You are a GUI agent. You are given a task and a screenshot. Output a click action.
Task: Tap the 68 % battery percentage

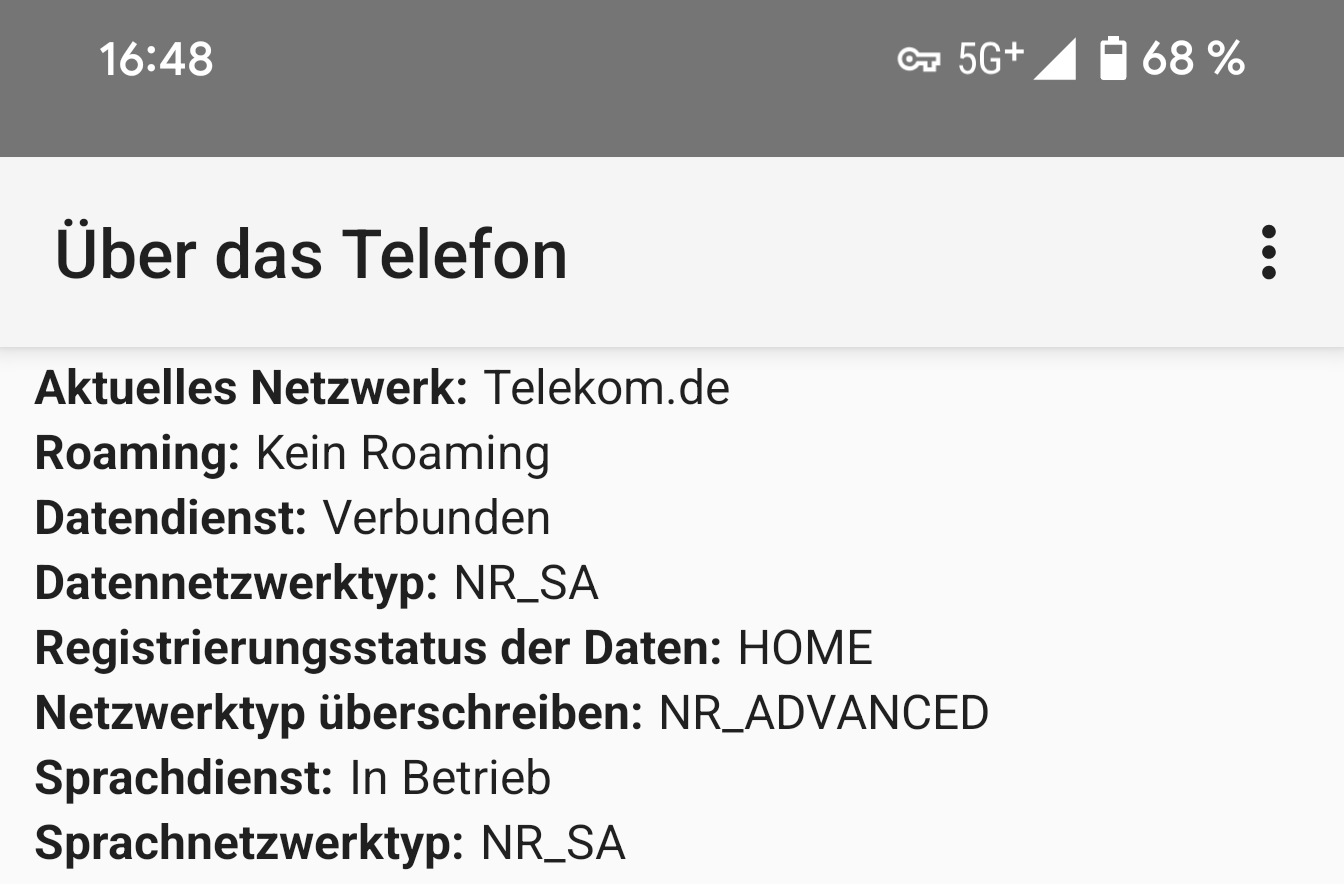[x=1193, y=59]
